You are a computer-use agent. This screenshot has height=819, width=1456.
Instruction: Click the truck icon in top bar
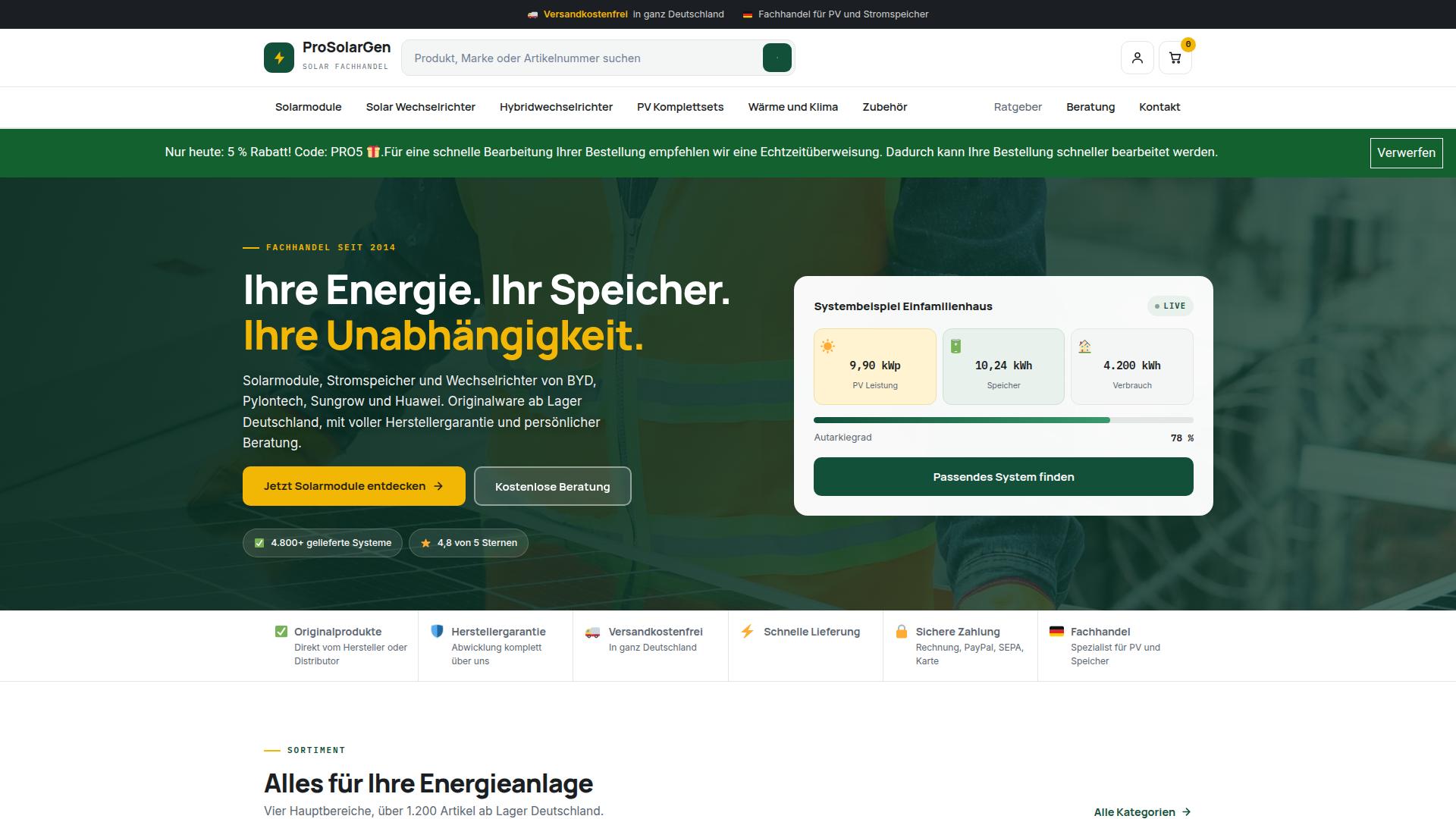(533, 14)
